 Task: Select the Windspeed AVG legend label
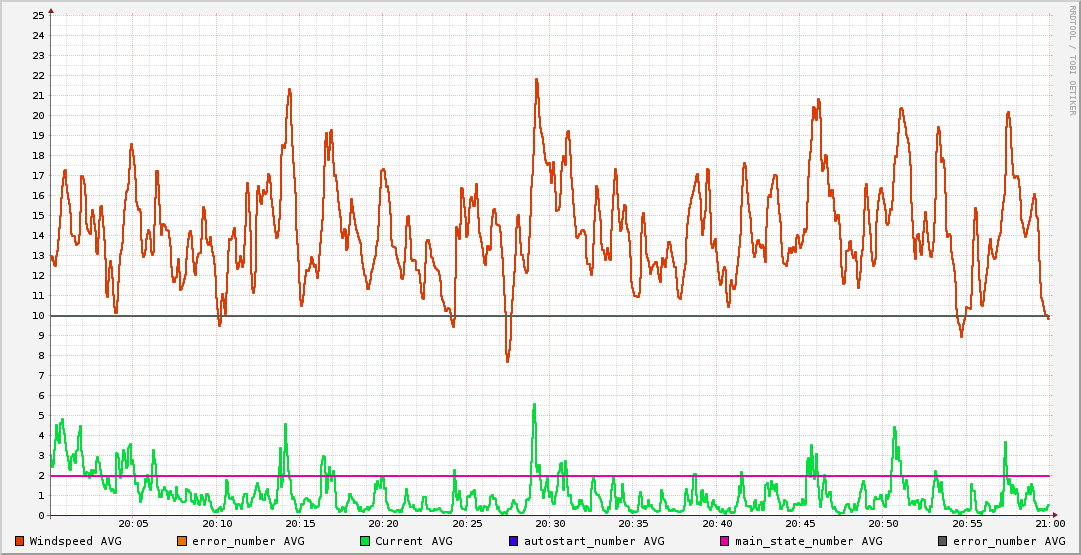click(75, 541)
